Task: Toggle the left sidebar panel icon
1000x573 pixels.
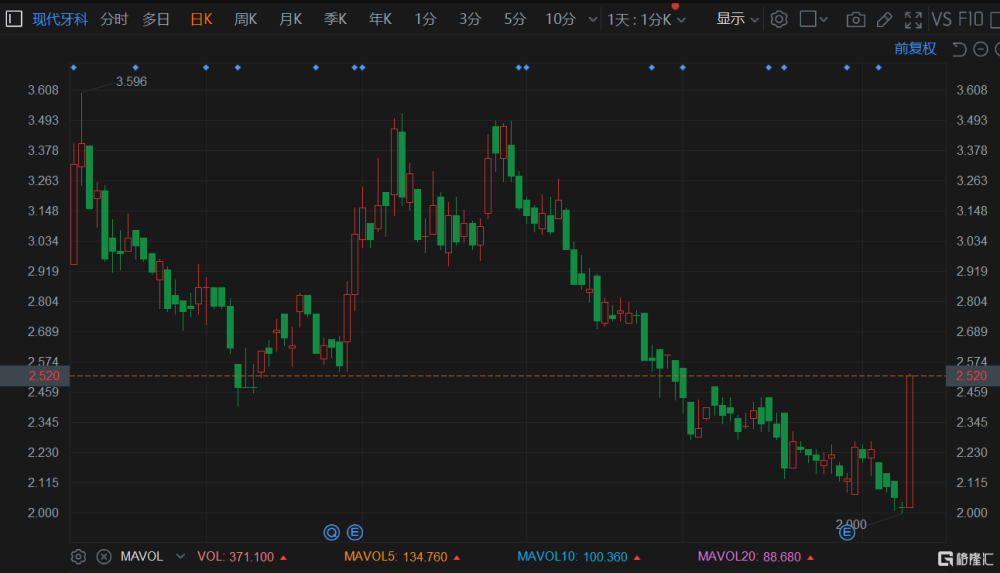Action: point(14,19)
